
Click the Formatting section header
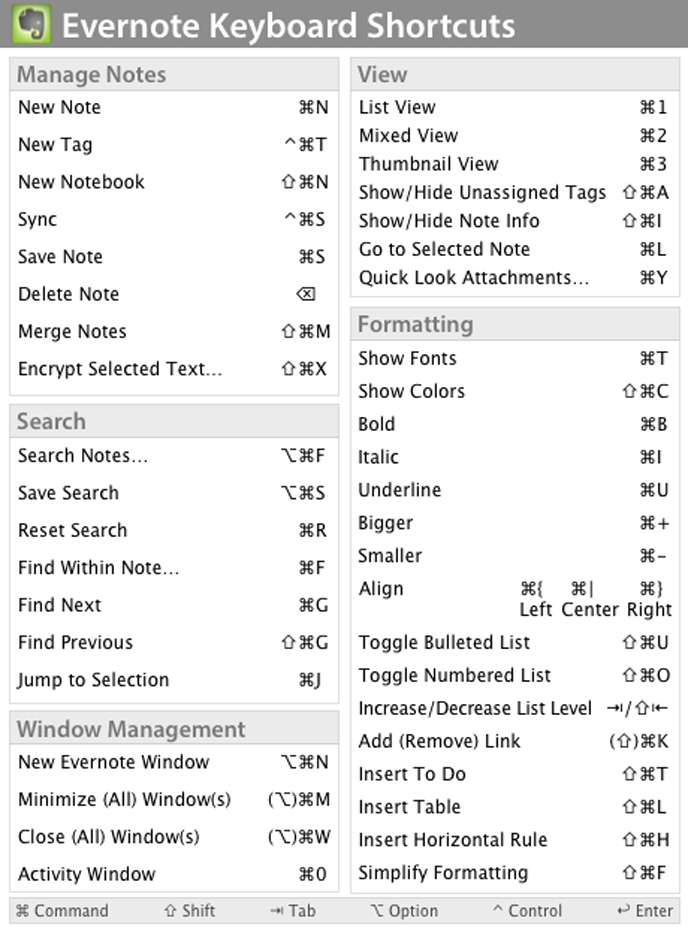tap(415, 325)
